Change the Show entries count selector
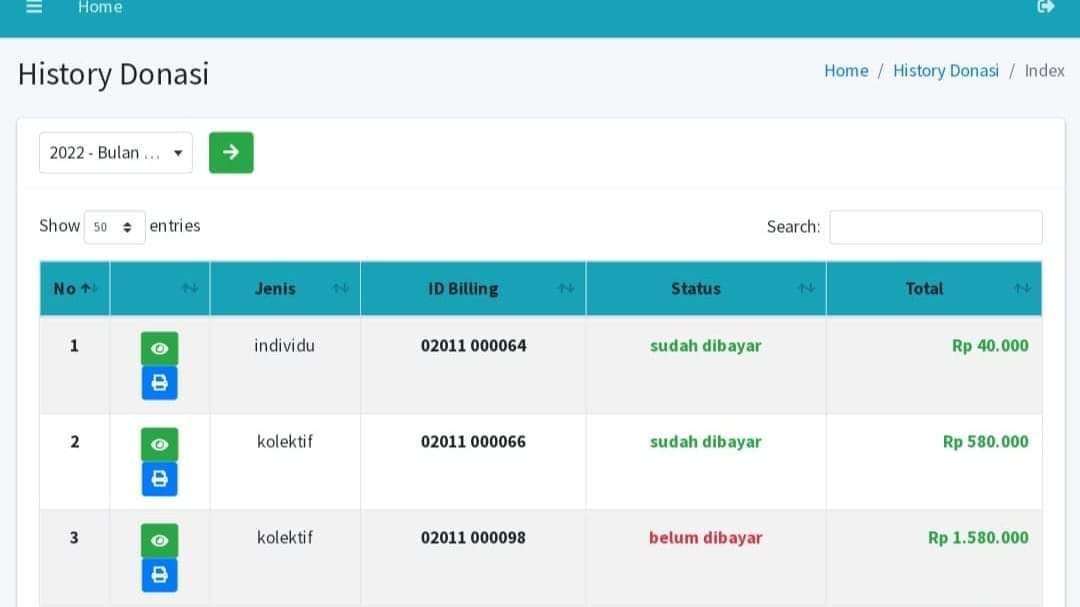 [x=114, y=227]
